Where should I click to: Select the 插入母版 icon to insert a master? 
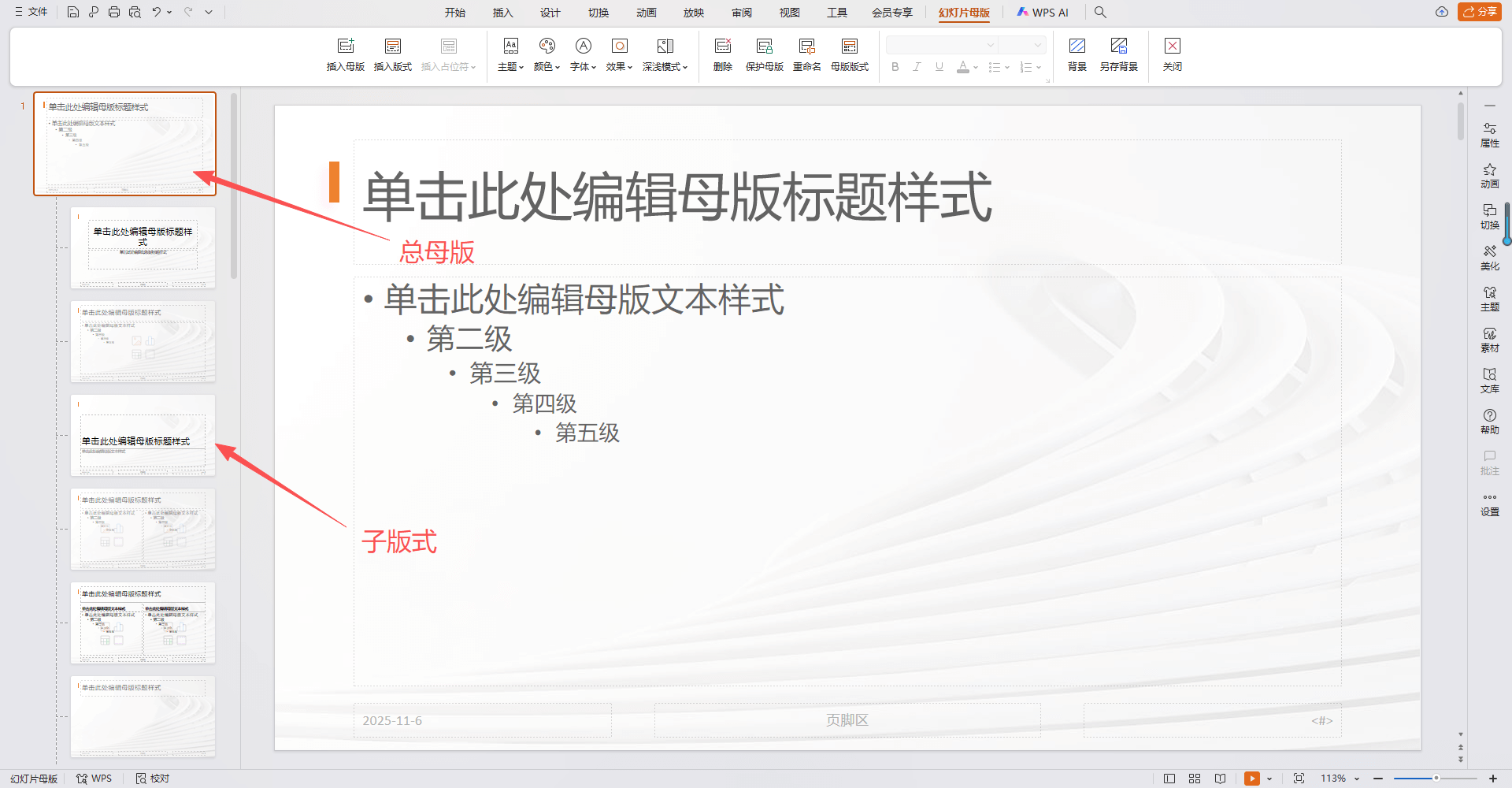345,54
